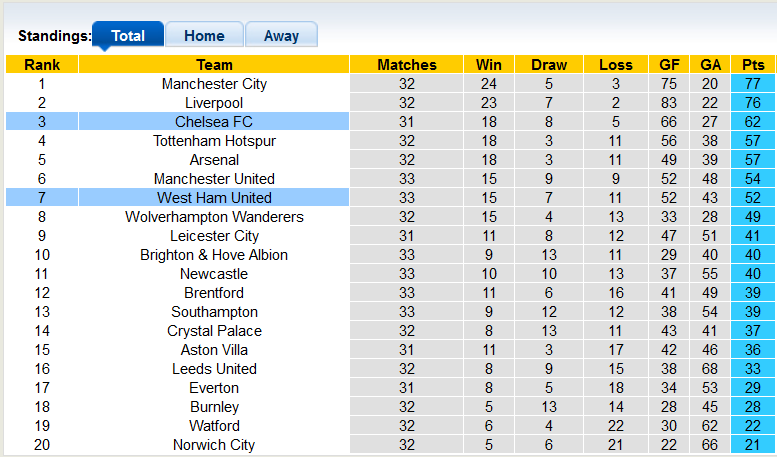The width and height of the screenshot is (777, 457).
Task: Click the Team column header
Action: (214, 65)
